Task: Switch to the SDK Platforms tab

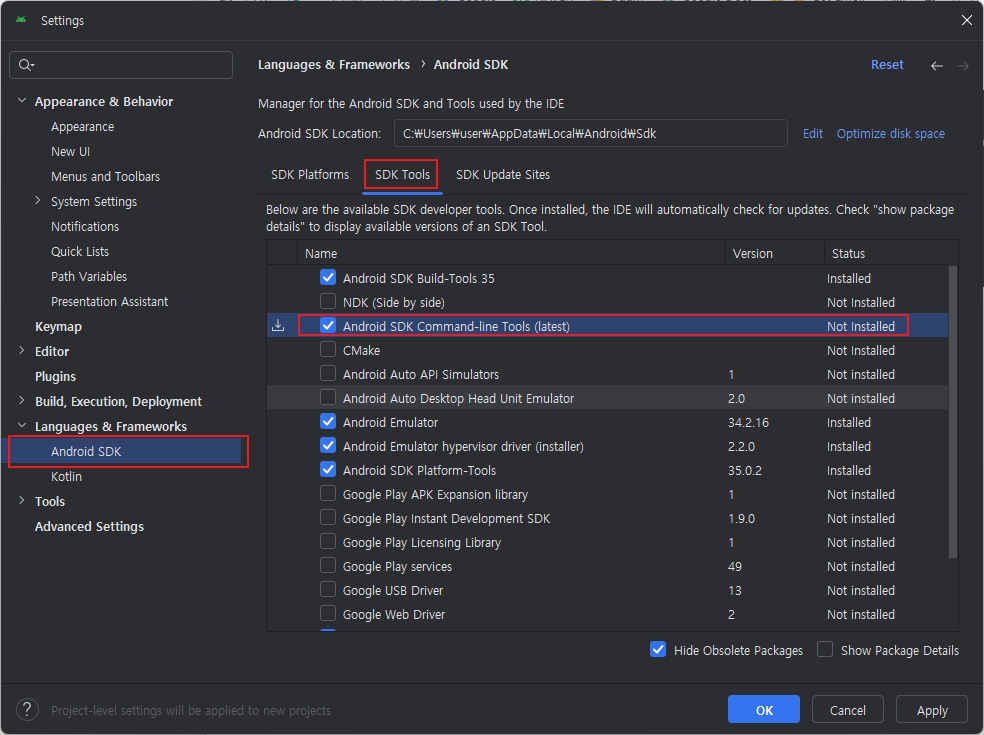Action: [310, 174]
